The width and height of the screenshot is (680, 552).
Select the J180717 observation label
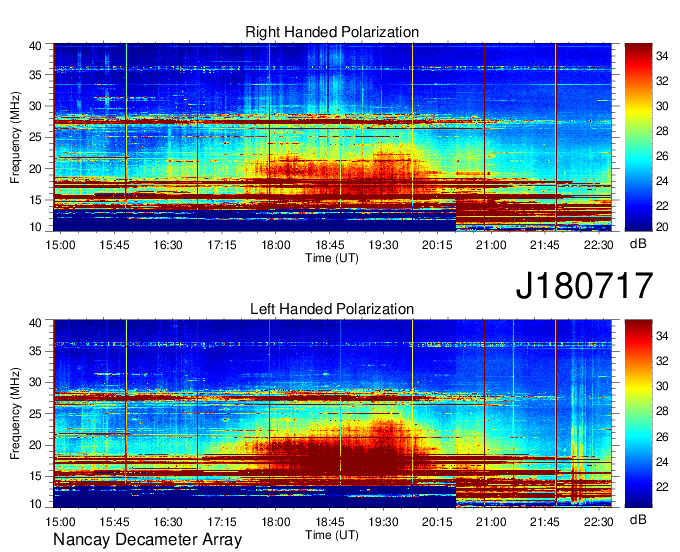pos(584,286)
